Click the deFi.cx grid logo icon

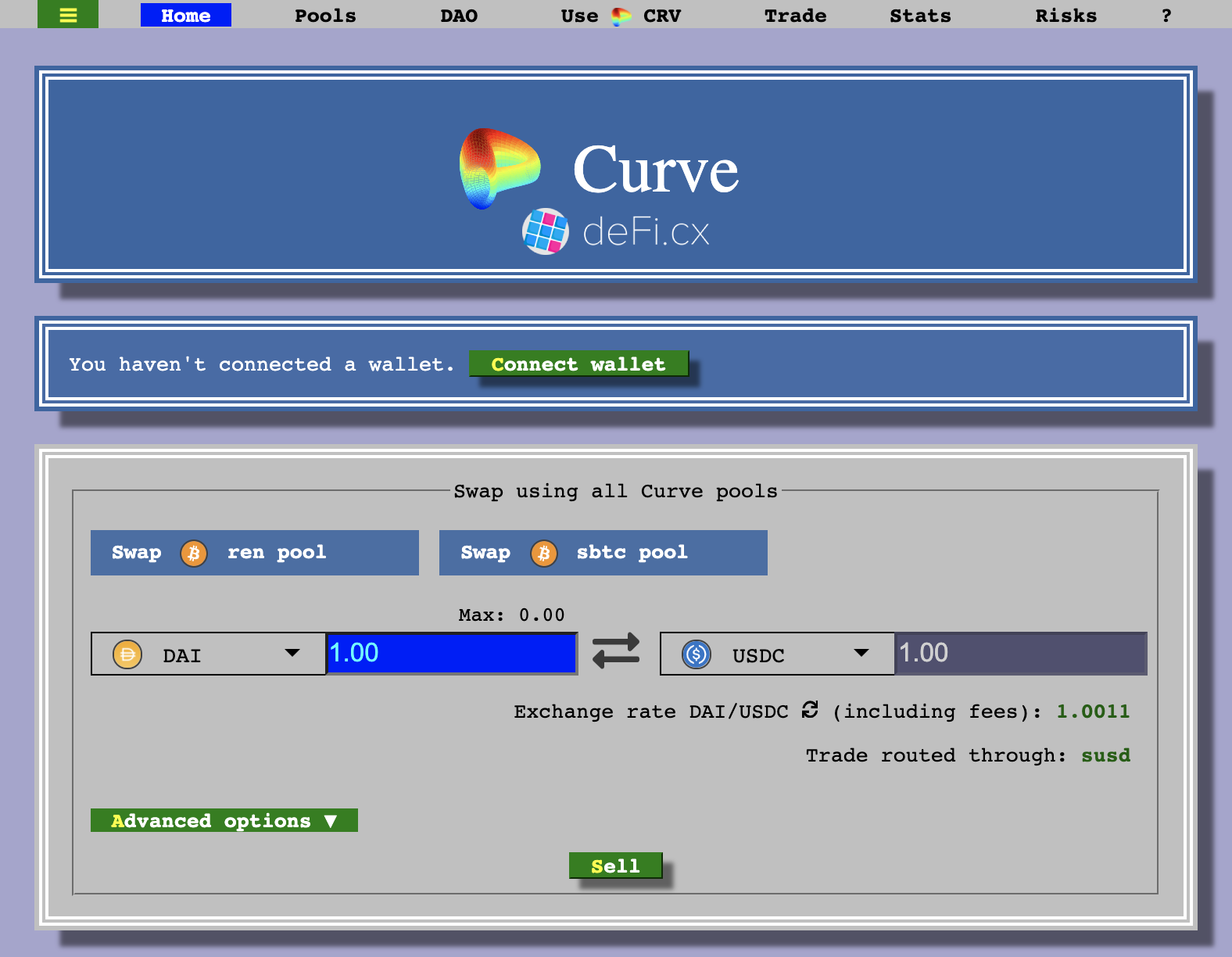coord(545,231)
